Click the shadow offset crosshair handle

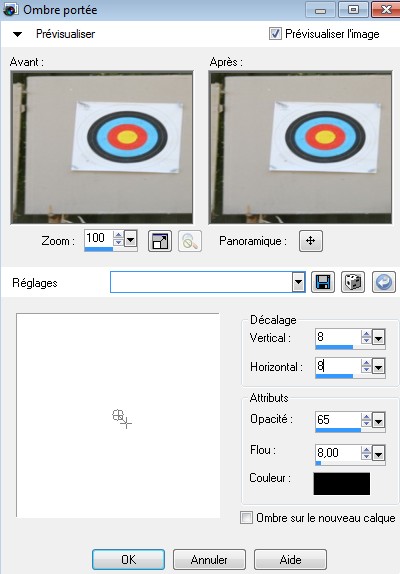pos(122,419)
